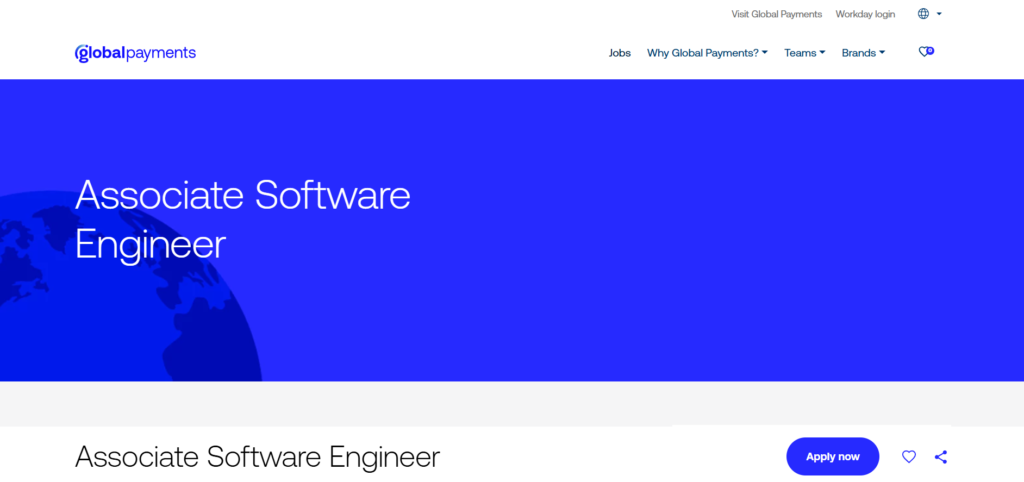
Task: Click the saved jobs heart in navigation
Action: click(924, 53)
